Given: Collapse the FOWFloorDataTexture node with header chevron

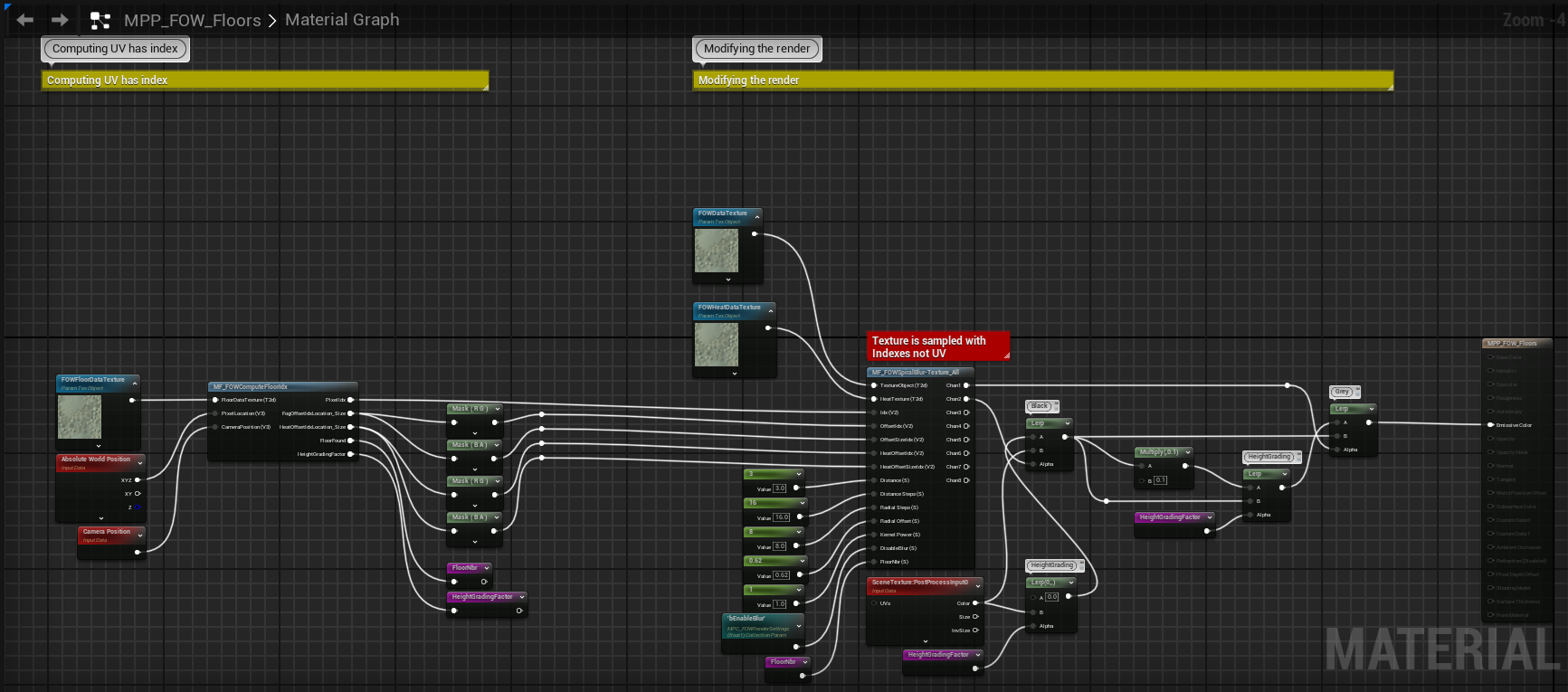Looking at the screenshot, I should pyautogui.click(x=135, y=384).
